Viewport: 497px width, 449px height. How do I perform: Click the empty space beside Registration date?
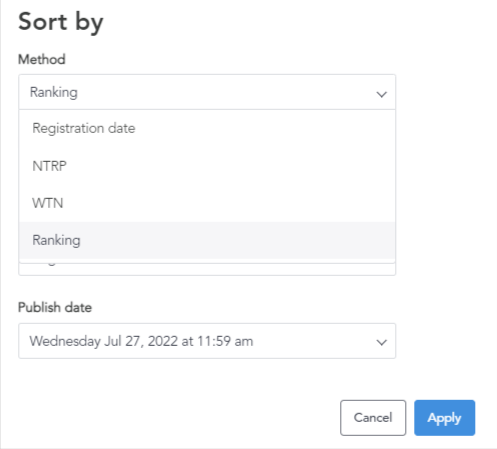pyautogui.click(x=265, y=128)
